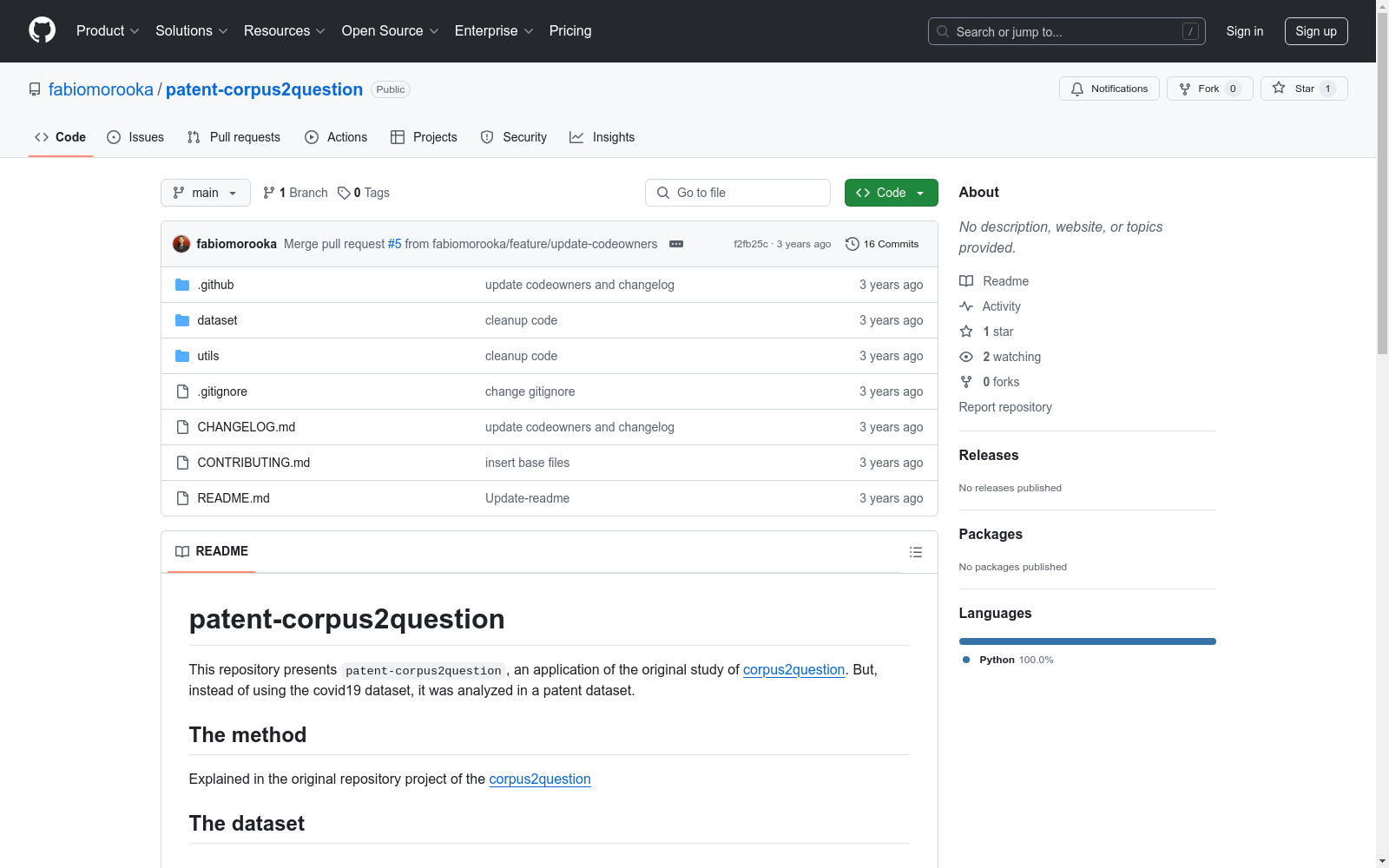Open the Product menu
The image size is (1389, 868).
[x=108, y=30]
